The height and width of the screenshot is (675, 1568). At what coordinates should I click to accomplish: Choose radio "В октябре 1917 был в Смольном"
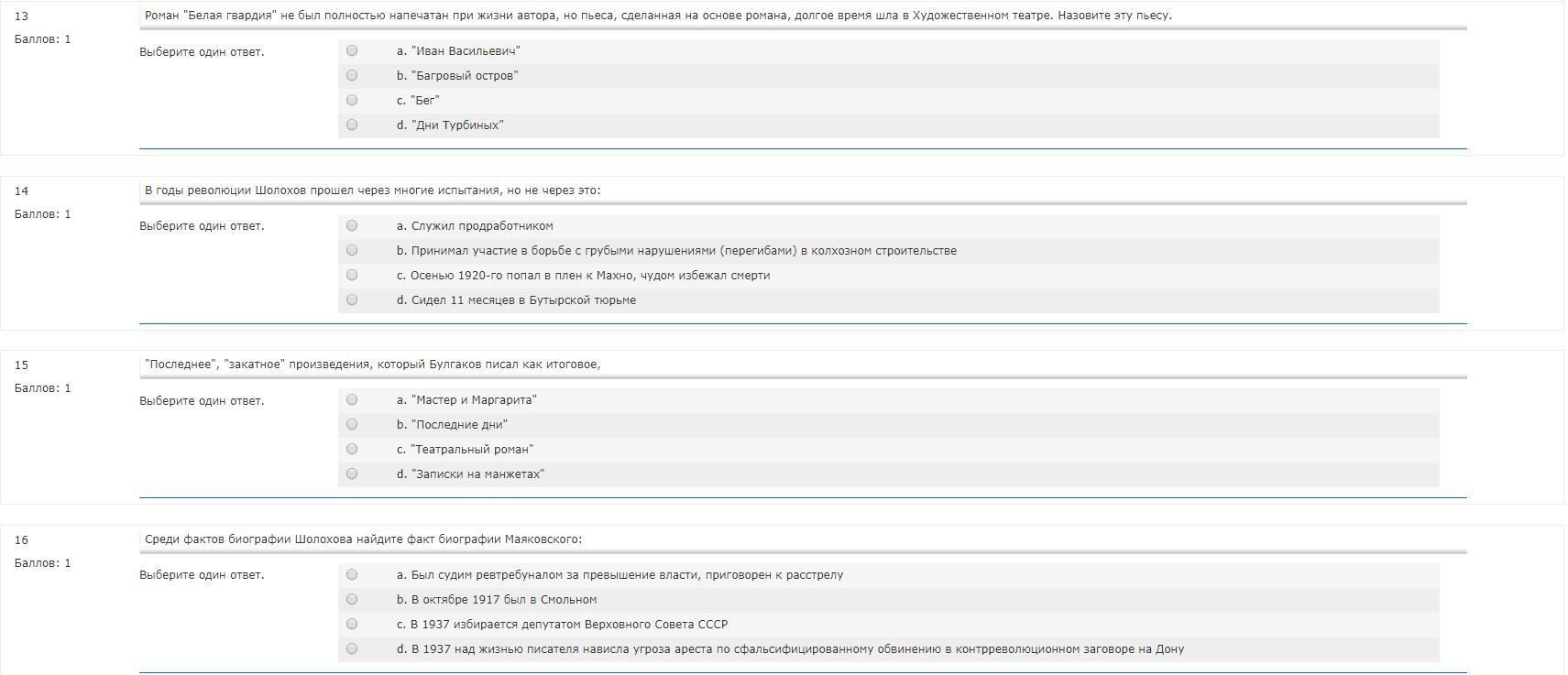coord(352,600)
